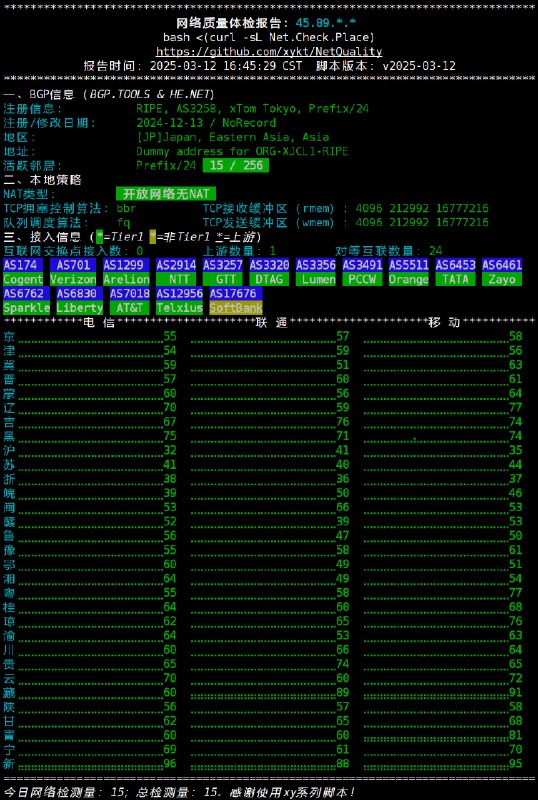This screenshot has width=538, height=800.
Task: Click the 联通 column header
Action: (x=273, y=322)
